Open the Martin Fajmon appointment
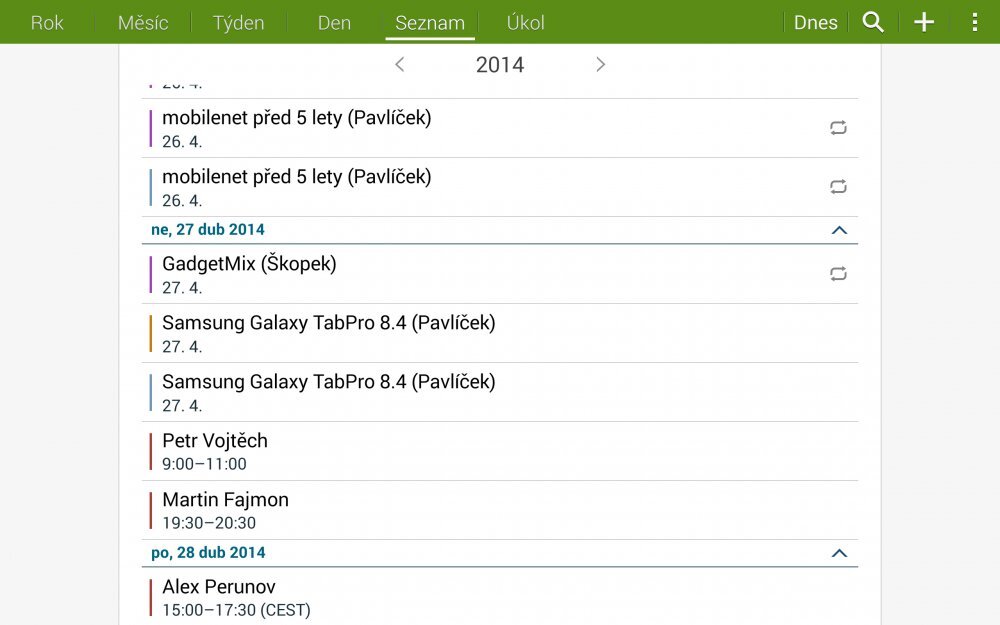The image size is (1000, 625). click(x=400, y=510)
